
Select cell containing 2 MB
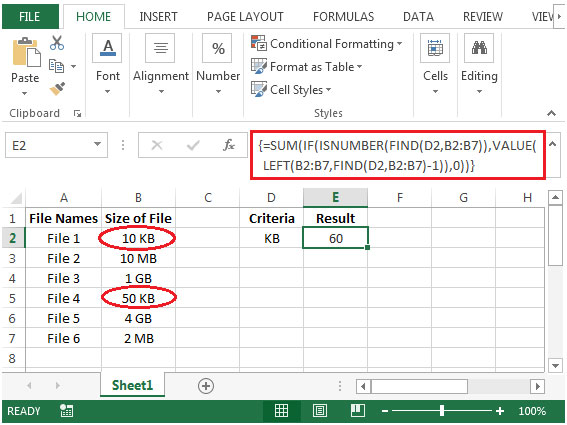138,339
